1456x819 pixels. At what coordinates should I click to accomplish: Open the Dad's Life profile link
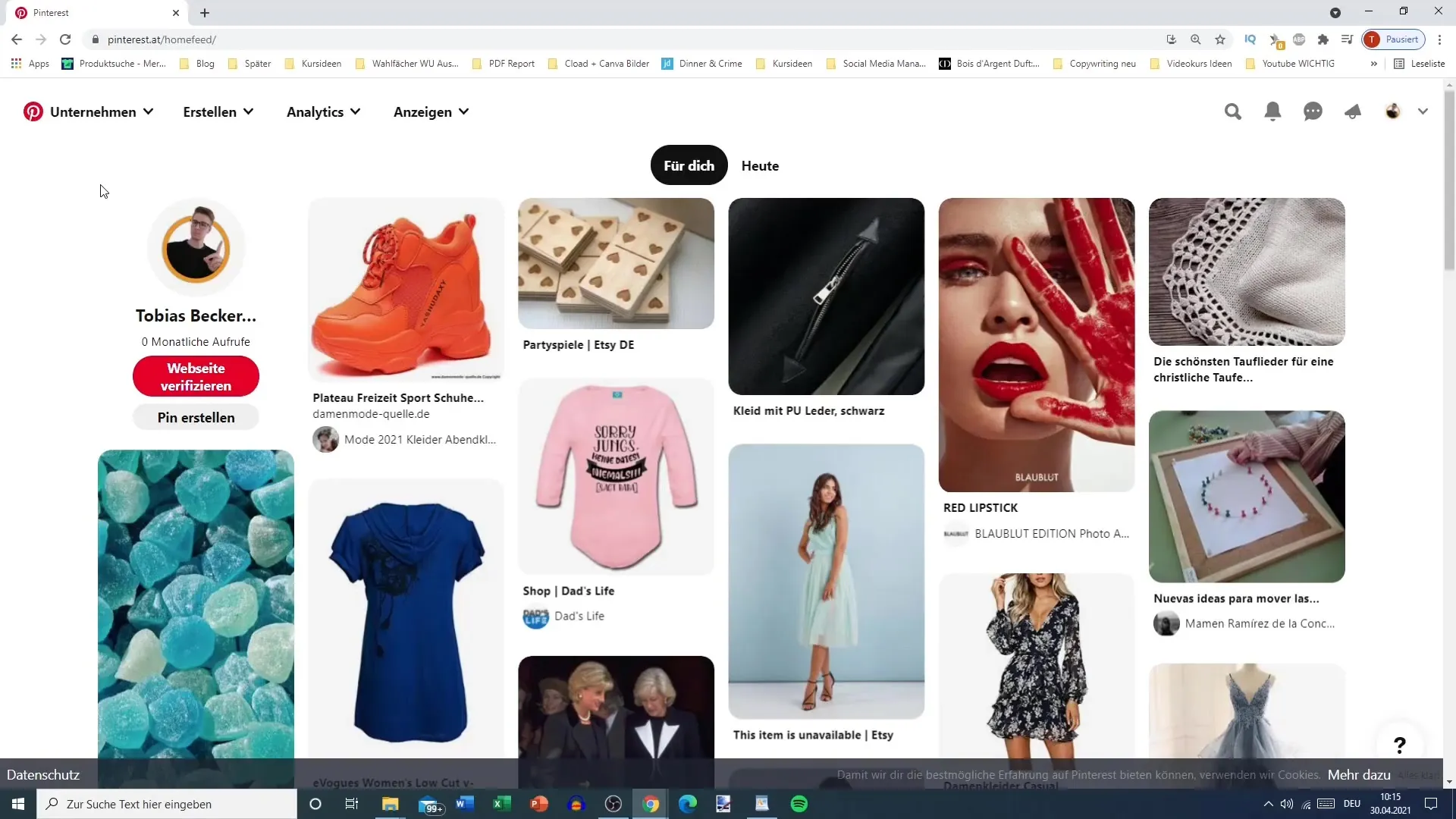click(563, 617)
